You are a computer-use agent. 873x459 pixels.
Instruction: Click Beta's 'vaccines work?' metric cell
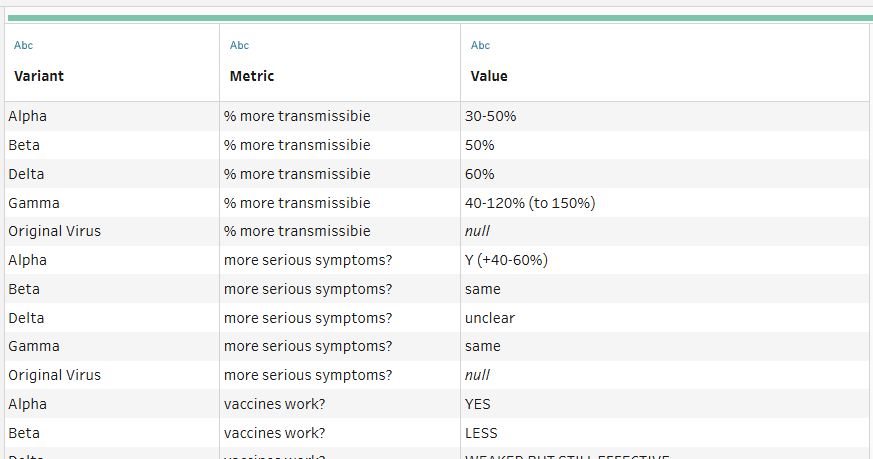point(274,433)
